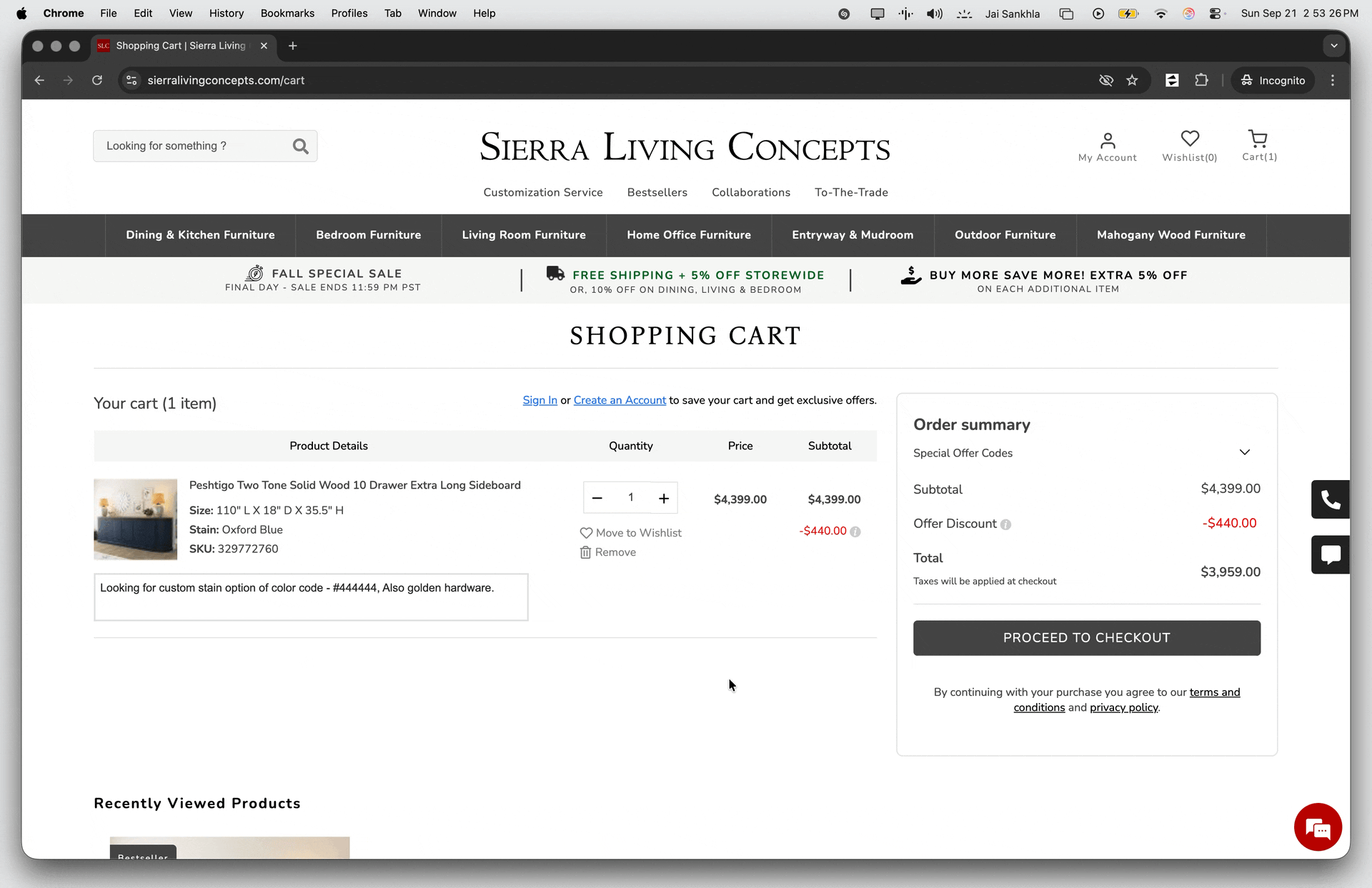
Task: Click the phone call side button
Action: click(x=1331, y=499)
